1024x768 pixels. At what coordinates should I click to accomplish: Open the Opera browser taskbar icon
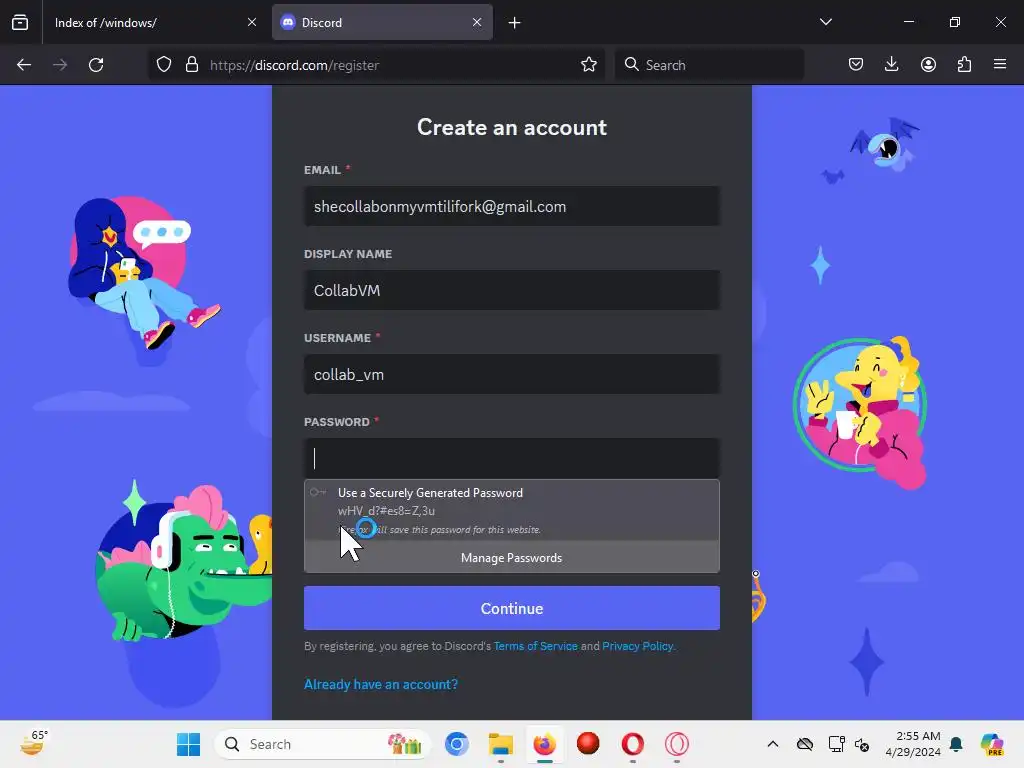(632, 744)
